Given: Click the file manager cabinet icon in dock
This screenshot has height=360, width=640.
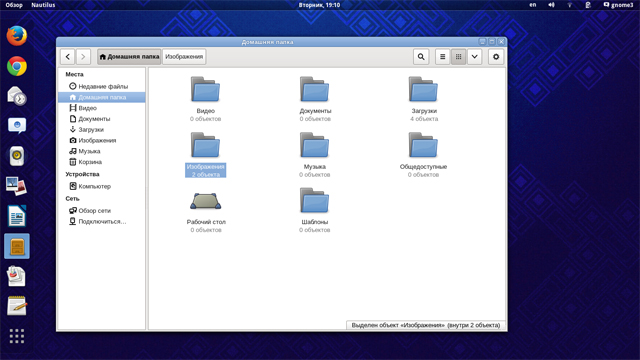Looking at the screenshot, I should click(17, 246).
